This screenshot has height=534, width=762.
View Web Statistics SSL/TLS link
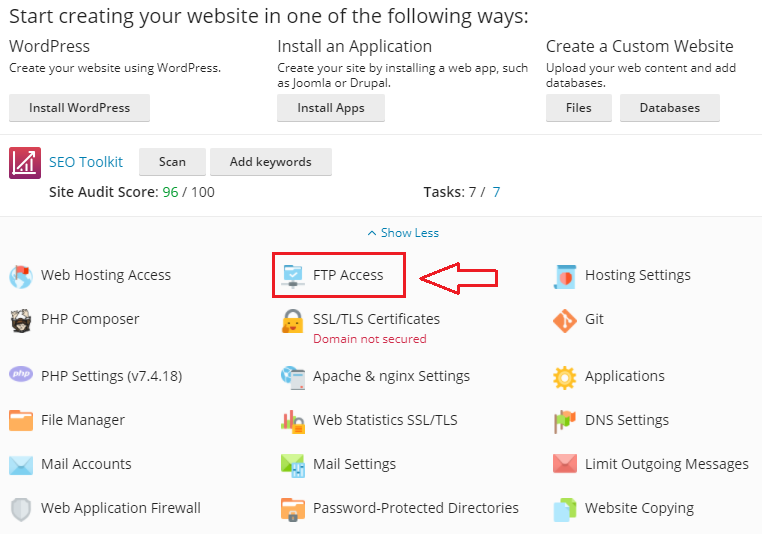click(385, 420)
